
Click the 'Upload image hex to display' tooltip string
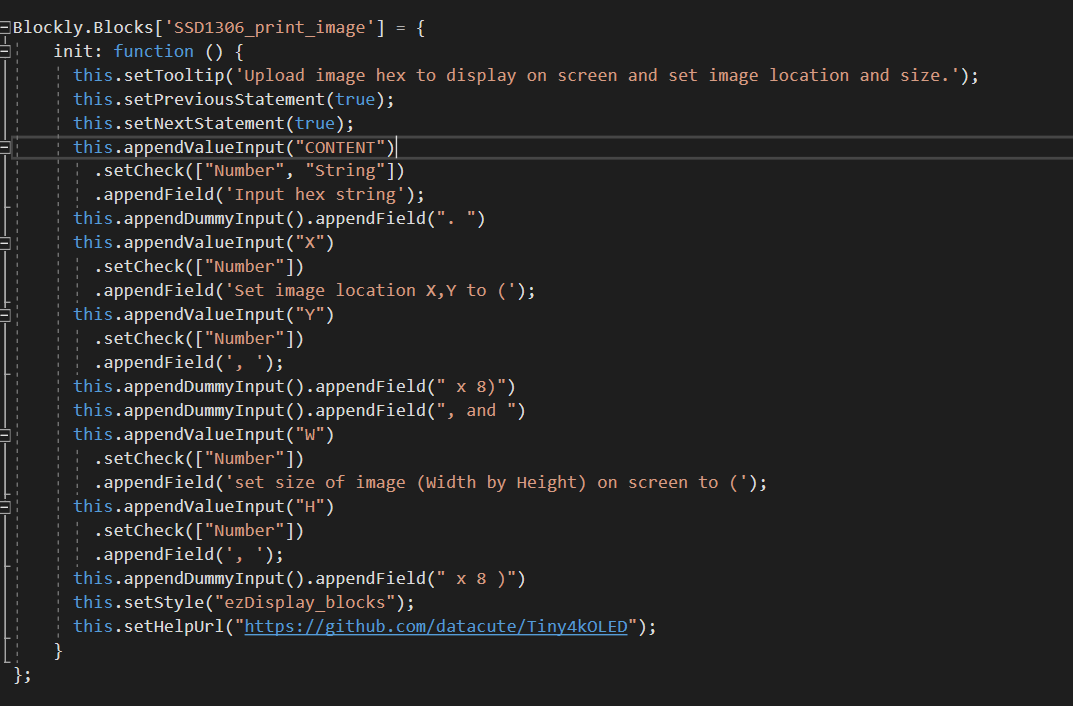coord(597,75)
